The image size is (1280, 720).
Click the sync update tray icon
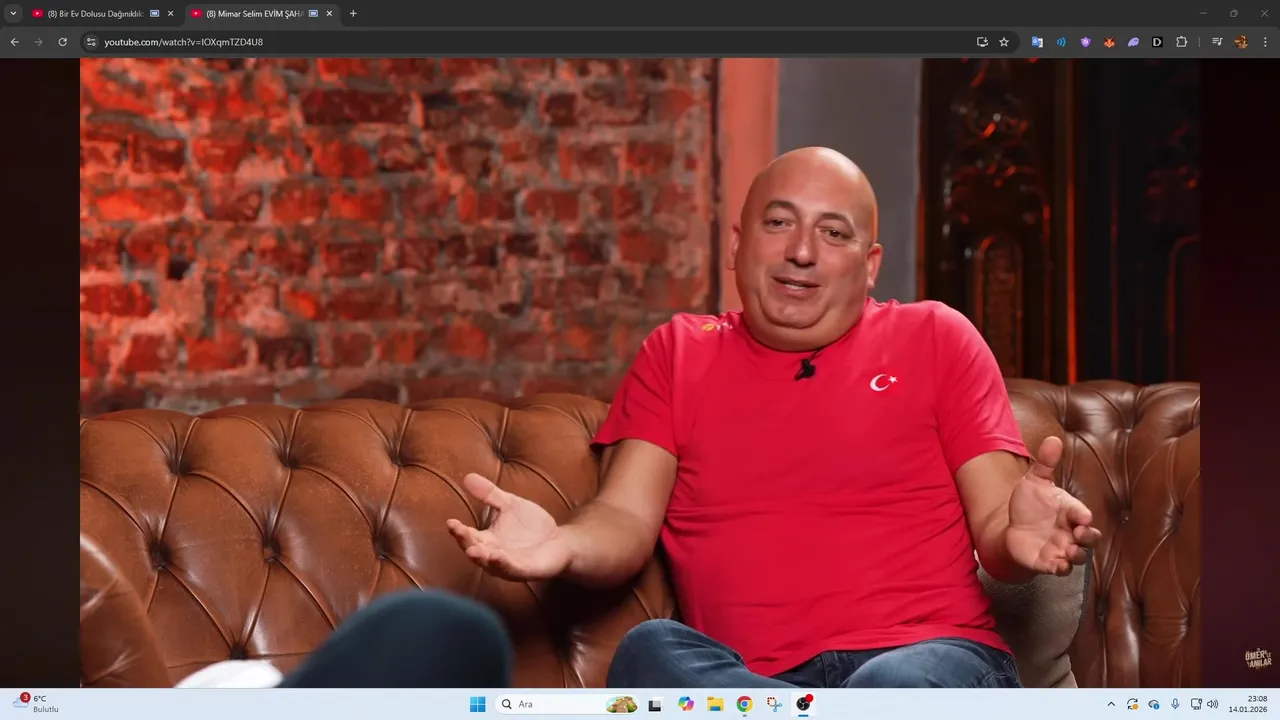[x=1132, y=704]
